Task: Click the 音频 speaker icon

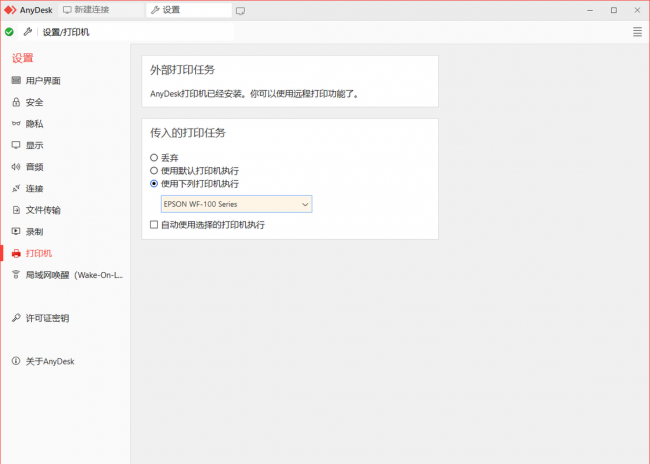Action: pos(16,167)
